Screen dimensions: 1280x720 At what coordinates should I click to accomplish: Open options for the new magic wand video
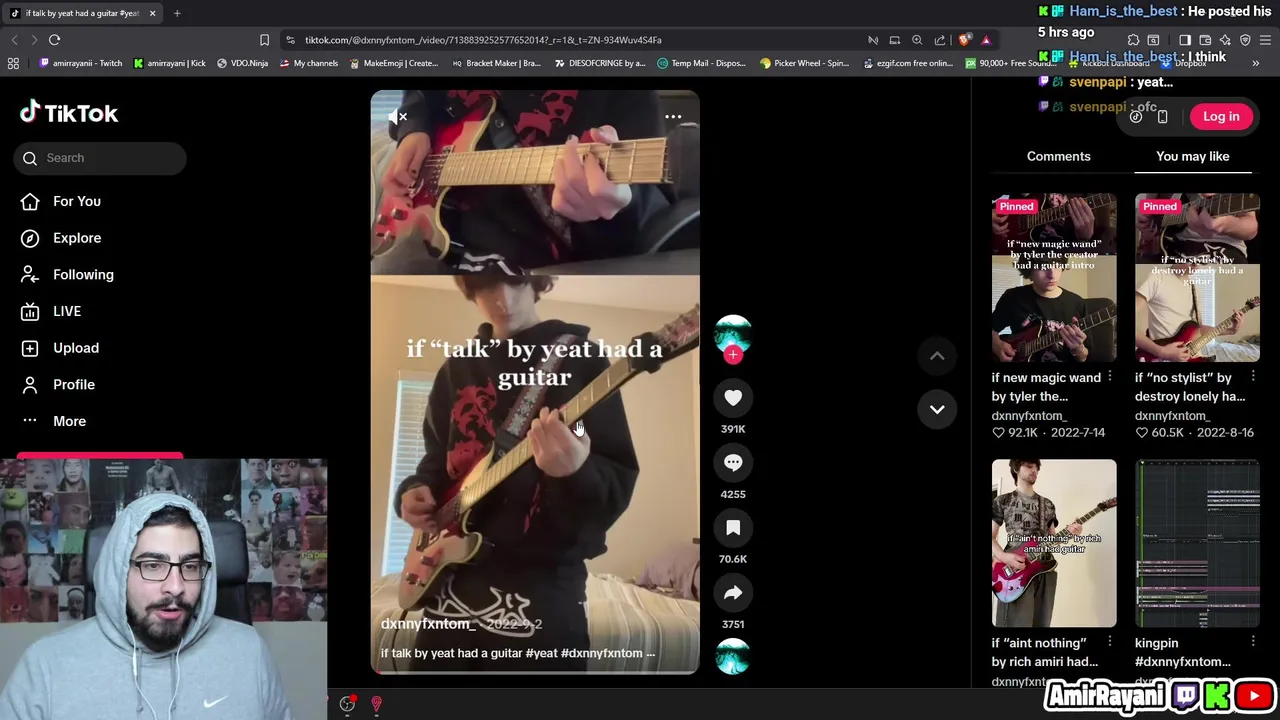(x=1110, y=377)
